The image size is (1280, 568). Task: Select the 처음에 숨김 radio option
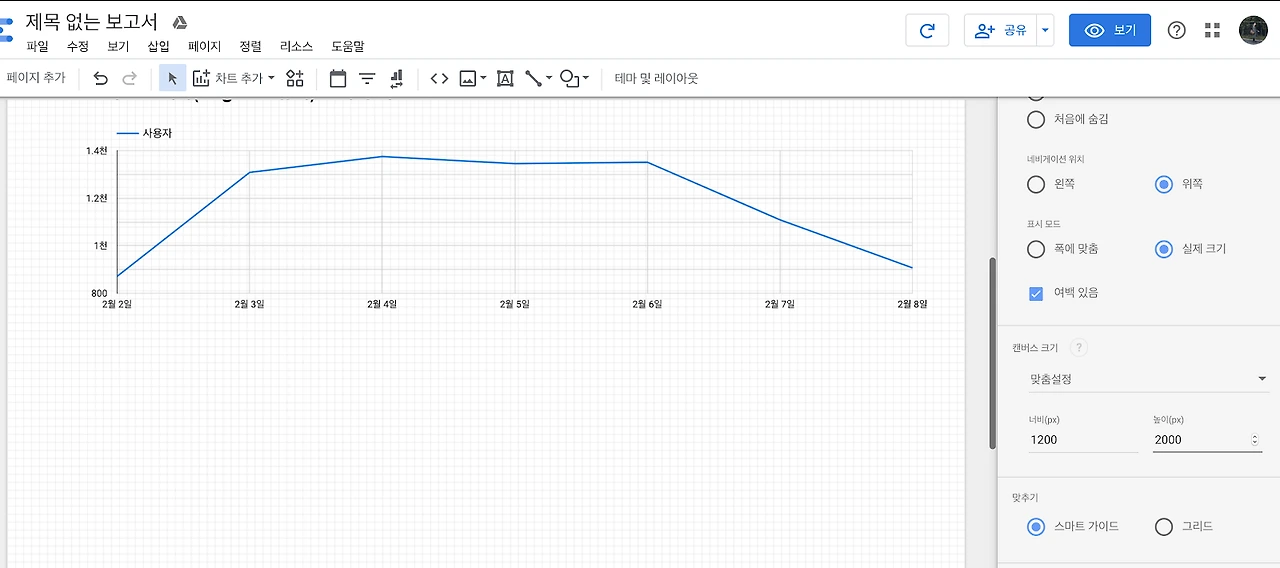1036,119
